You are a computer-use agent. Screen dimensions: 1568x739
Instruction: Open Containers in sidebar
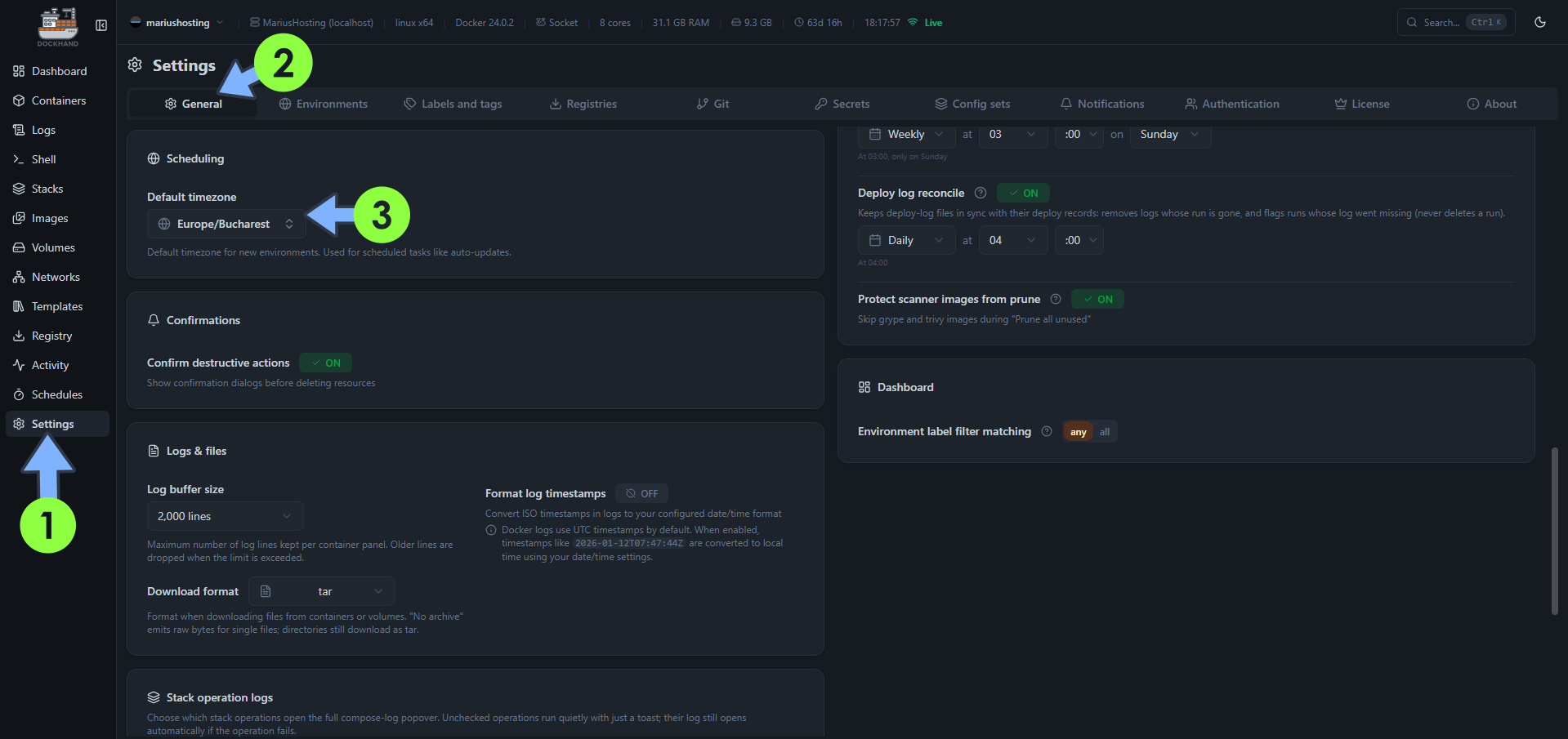[x=57, y=100]
